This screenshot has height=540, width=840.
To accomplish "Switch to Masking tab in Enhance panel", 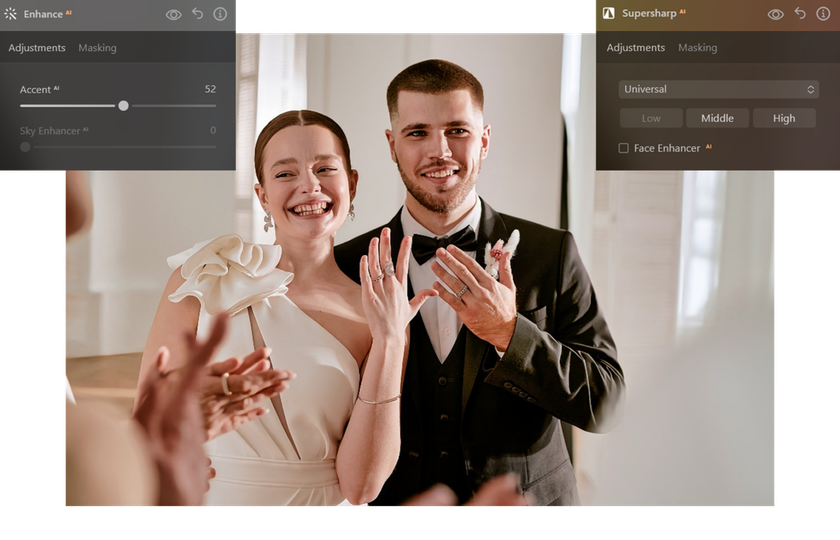I will (97, 48).
